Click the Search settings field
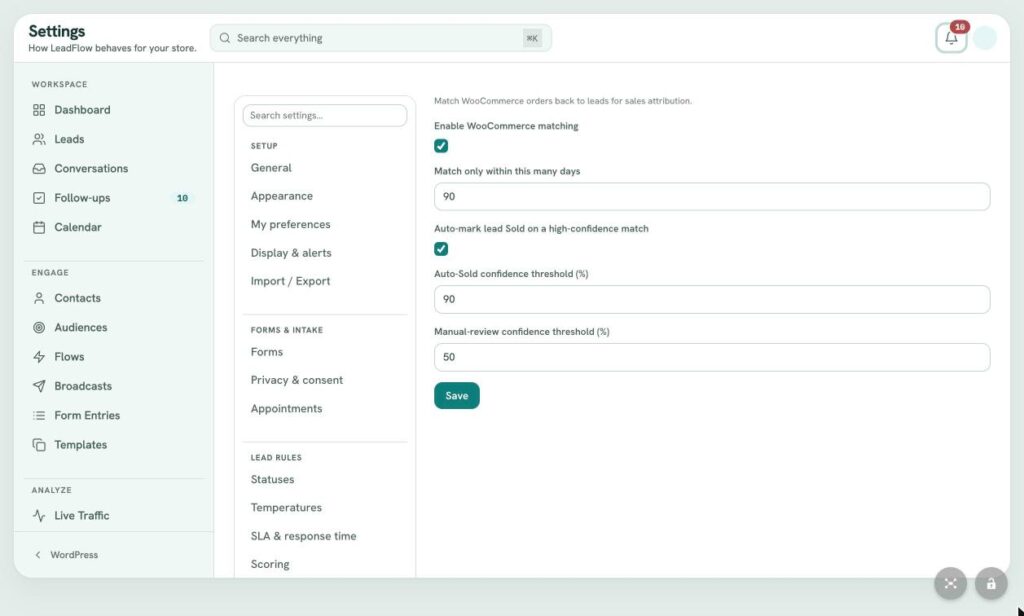The image size is (1024, 616). pyautogui.click(x=325, y=116)
